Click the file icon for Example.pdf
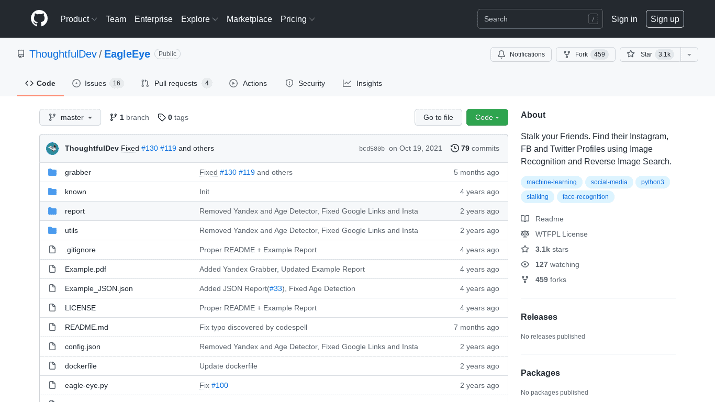Image resolution: width=715 pixels, height=402 pixels. [x=52, y=269]
